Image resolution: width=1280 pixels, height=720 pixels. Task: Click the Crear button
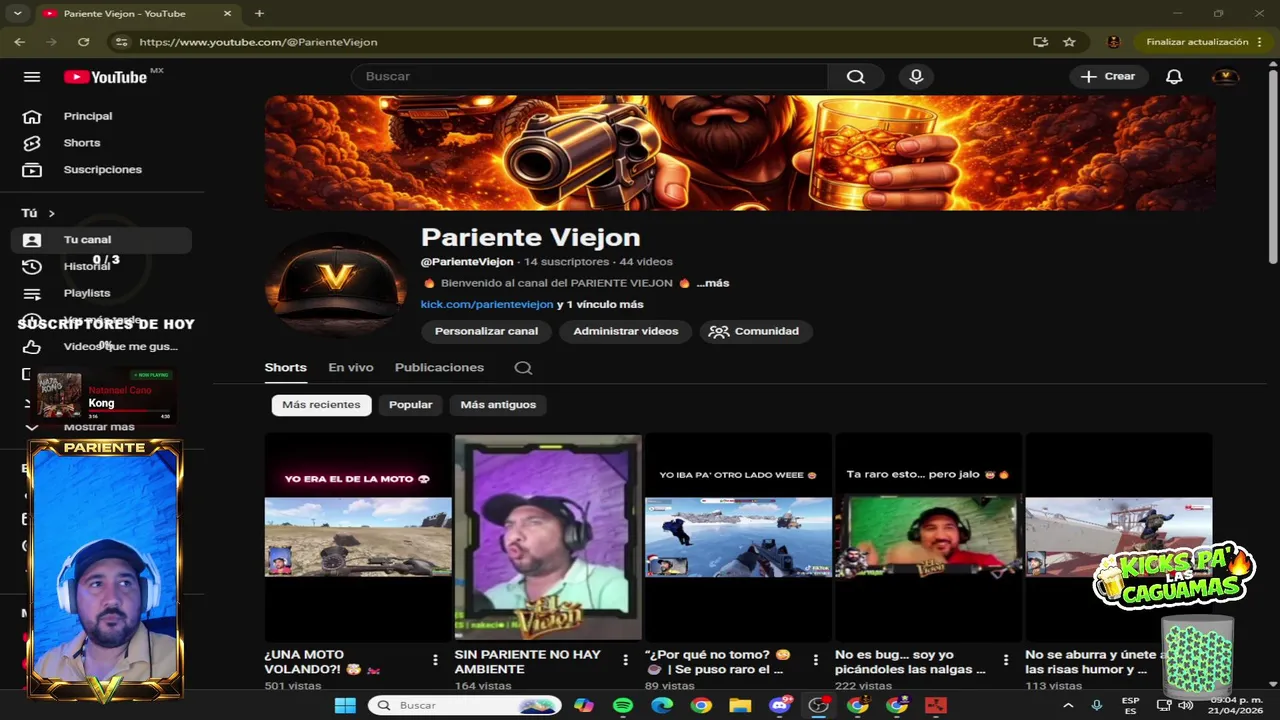click(x=1108, y=77)
